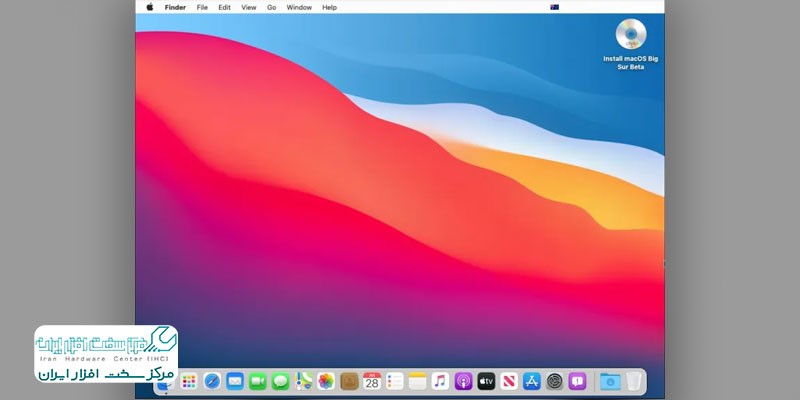Launch Safari from the Dock
Screen dimensions: 800x400
212,381
